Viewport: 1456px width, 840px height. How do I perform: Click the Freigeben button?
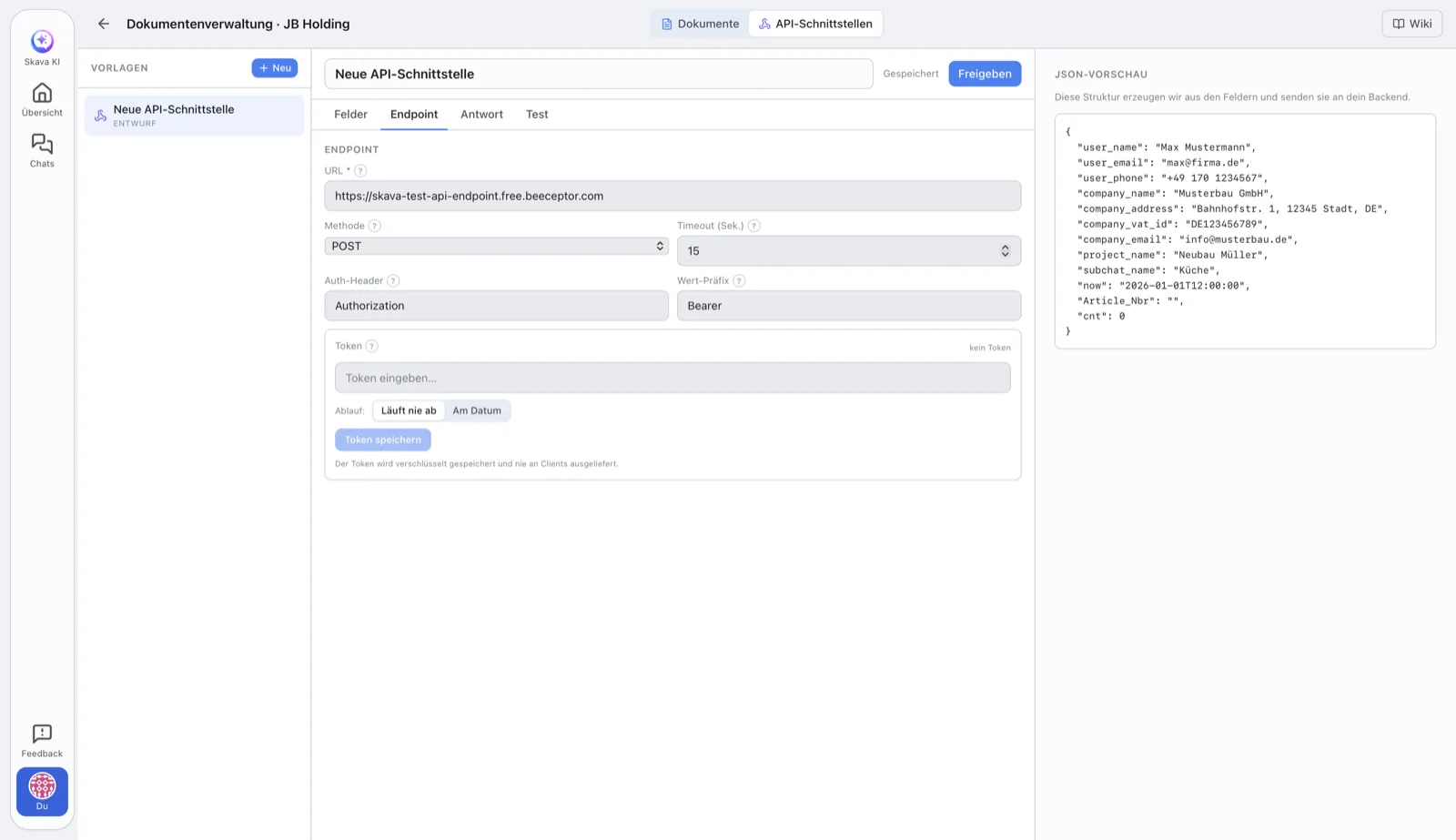(985, 74)
